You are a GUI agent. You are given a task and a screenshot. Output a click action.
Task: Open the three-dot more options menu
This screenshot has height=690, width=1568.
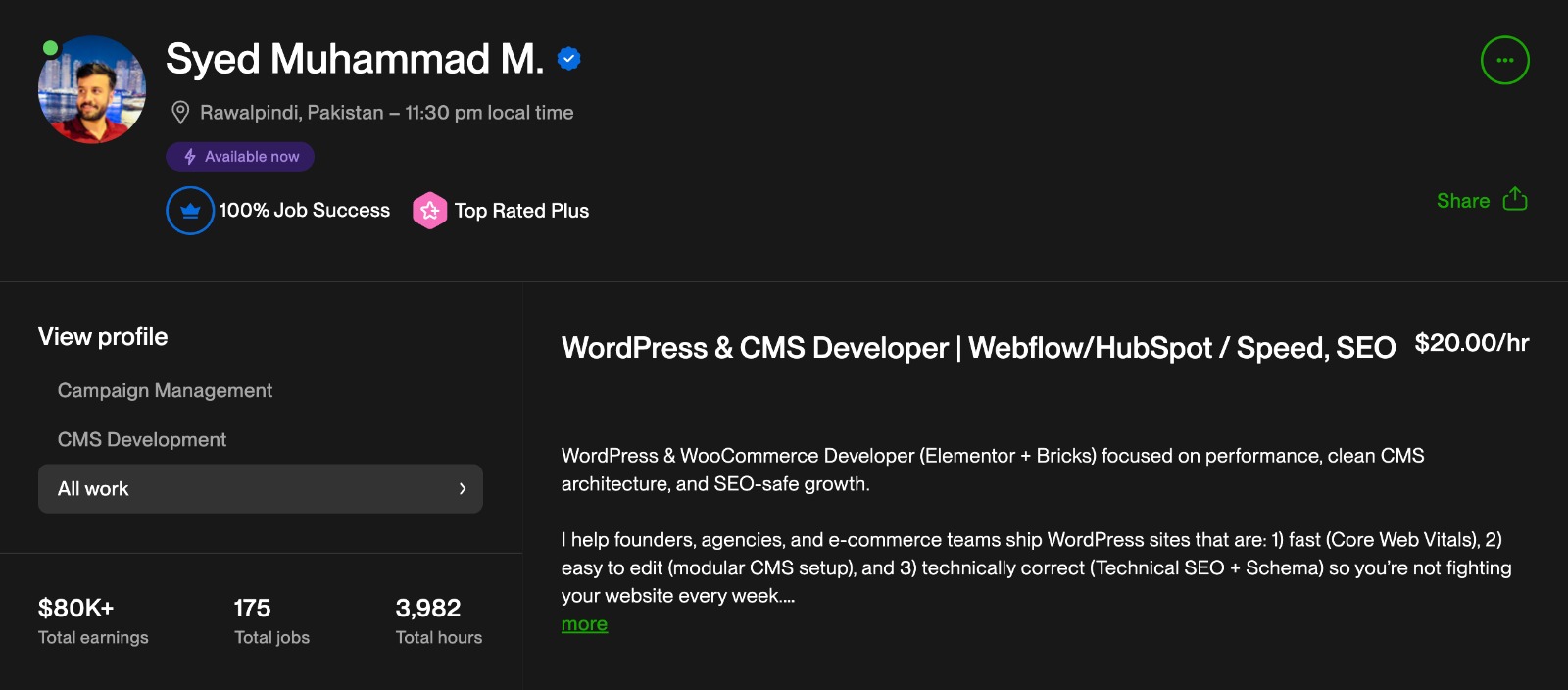[x=1504, y=61]
